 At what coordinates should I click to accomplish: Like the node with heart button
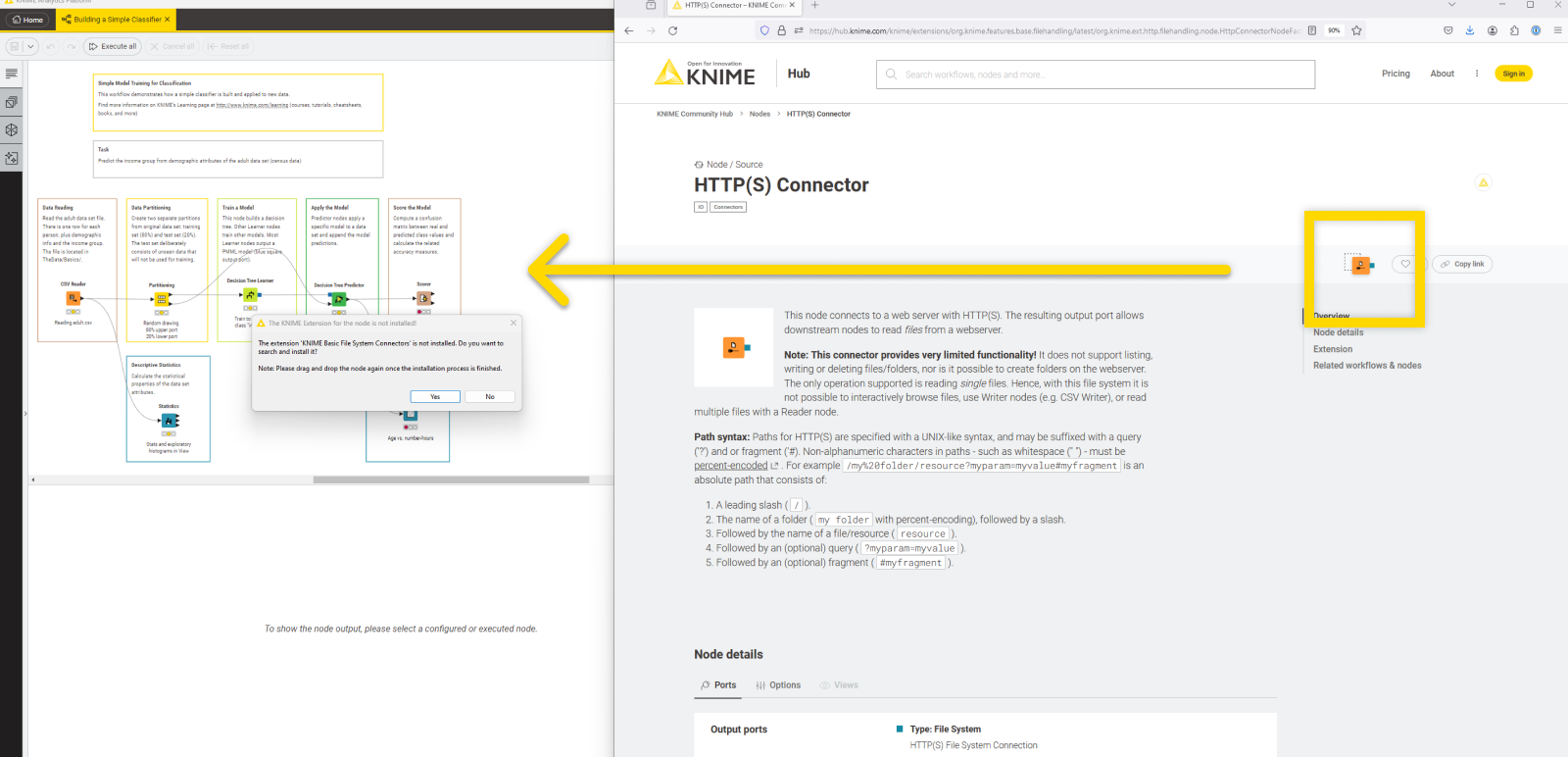(1405, 264)
